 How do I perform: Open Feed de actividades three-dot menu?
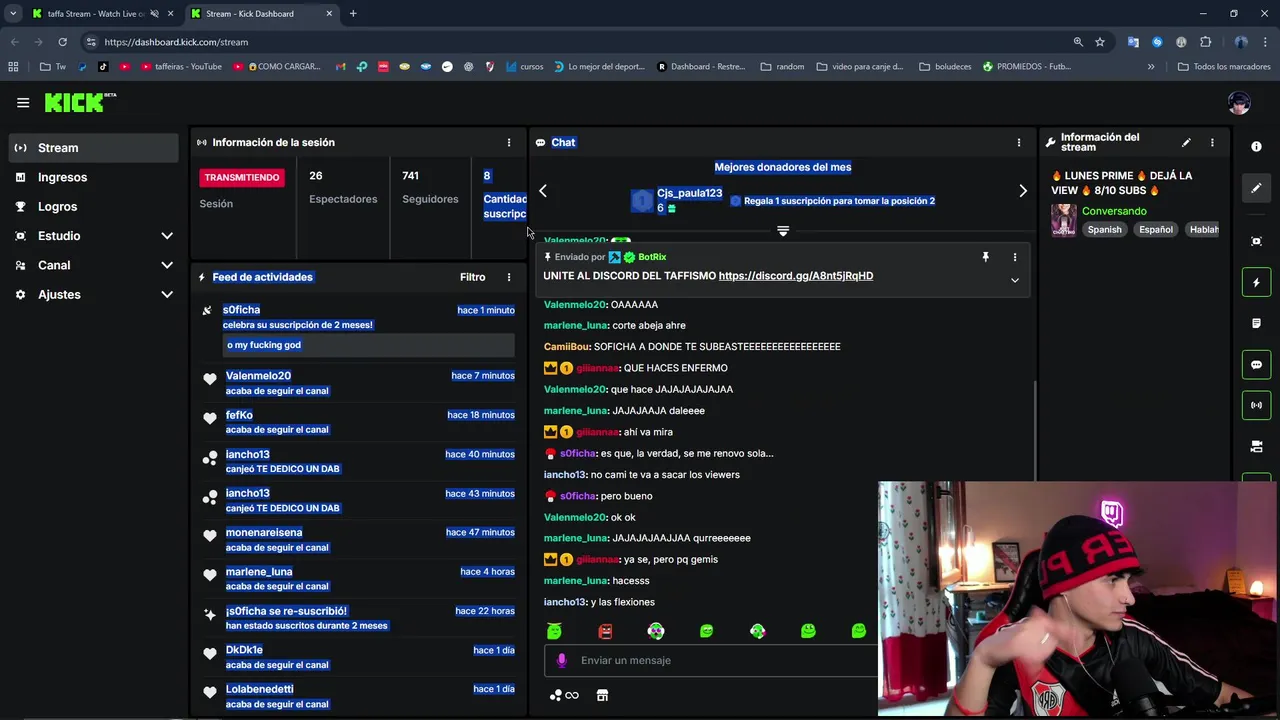coord(508,277)
